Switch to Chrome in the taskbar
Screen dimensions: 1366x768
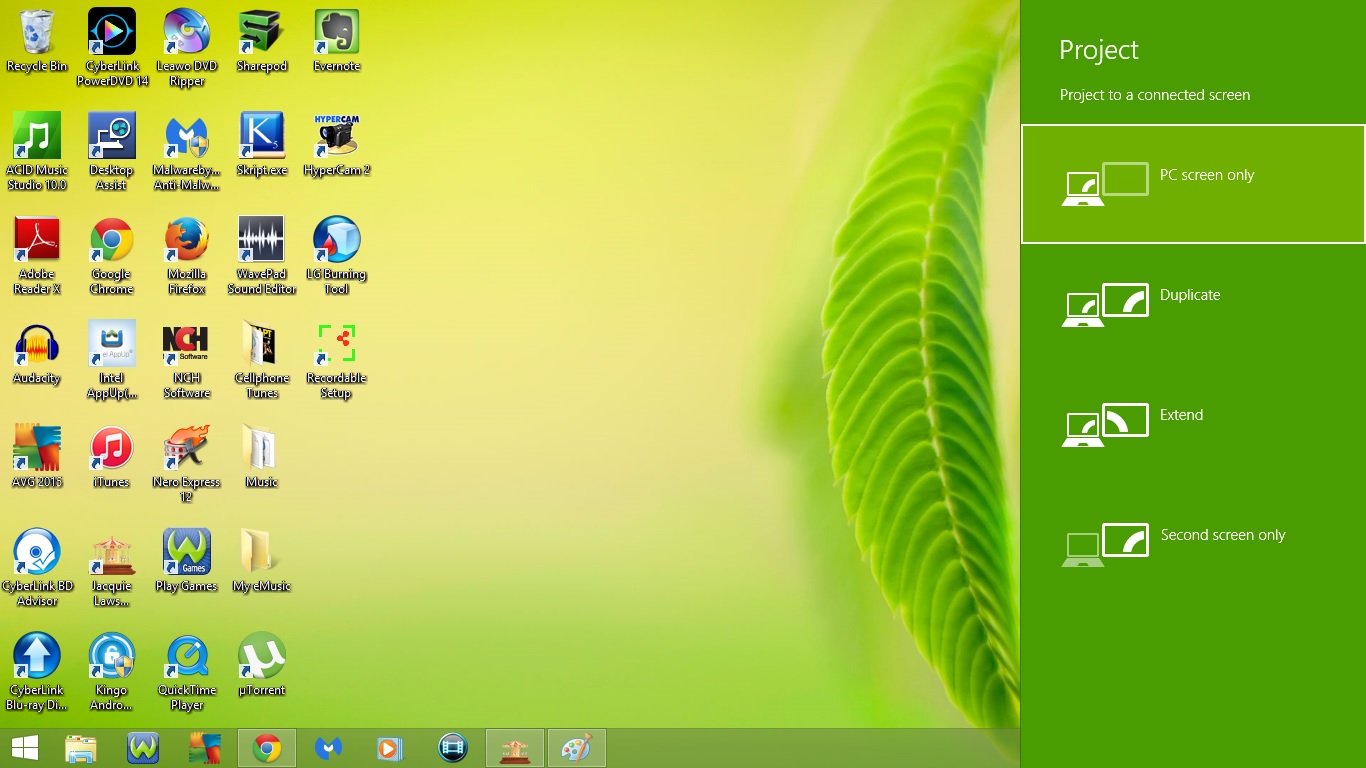point(267,748)
